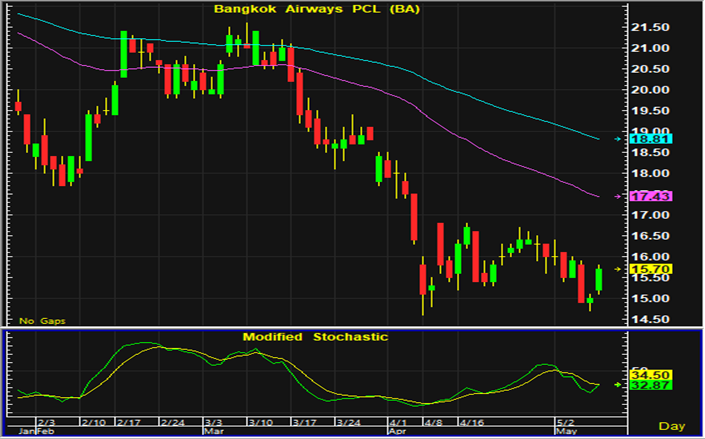Click the 3/17 date label
The image size is (705, 439).
click(303, 423)
